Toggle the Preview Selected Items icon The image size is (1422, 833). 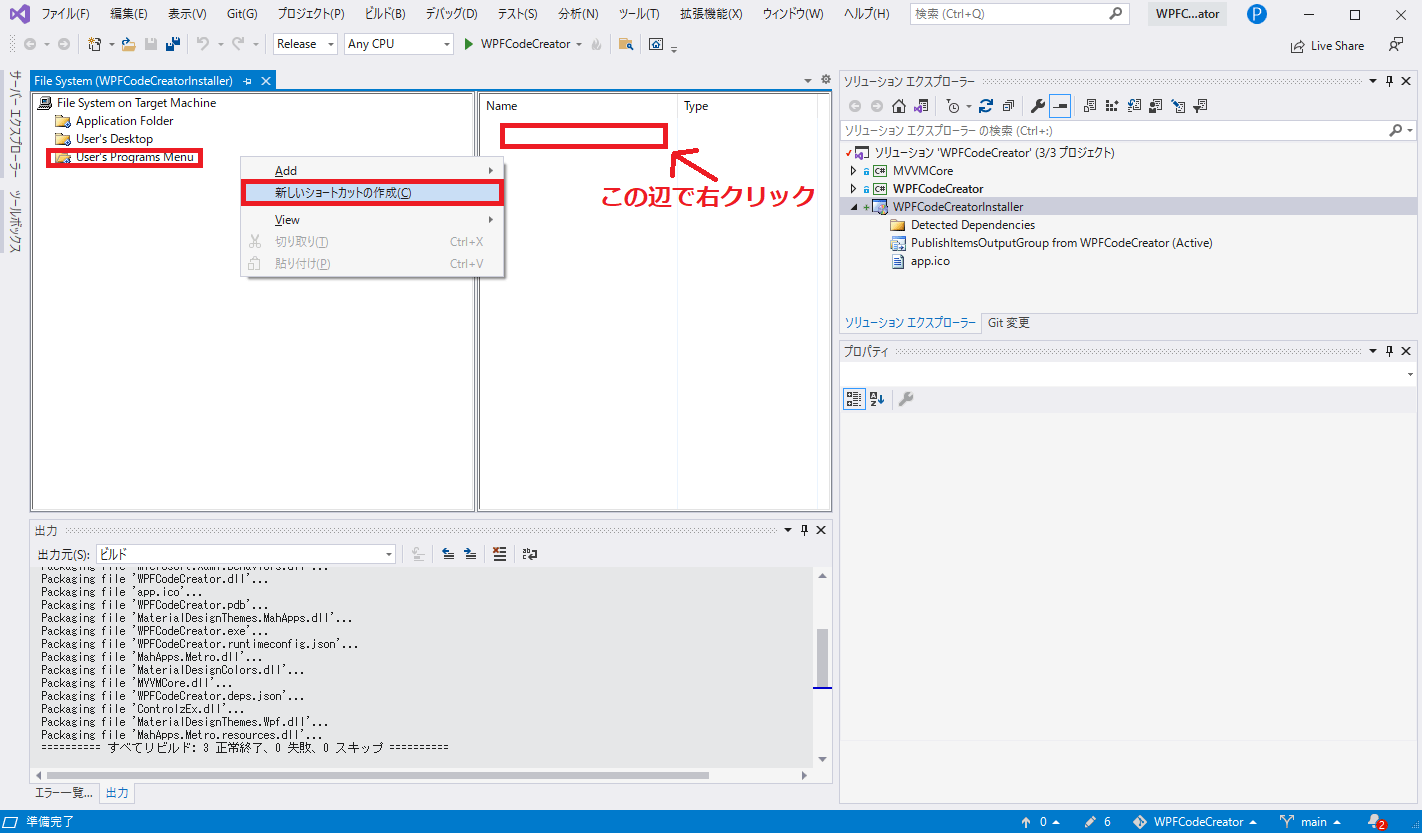pos(1060,106)
